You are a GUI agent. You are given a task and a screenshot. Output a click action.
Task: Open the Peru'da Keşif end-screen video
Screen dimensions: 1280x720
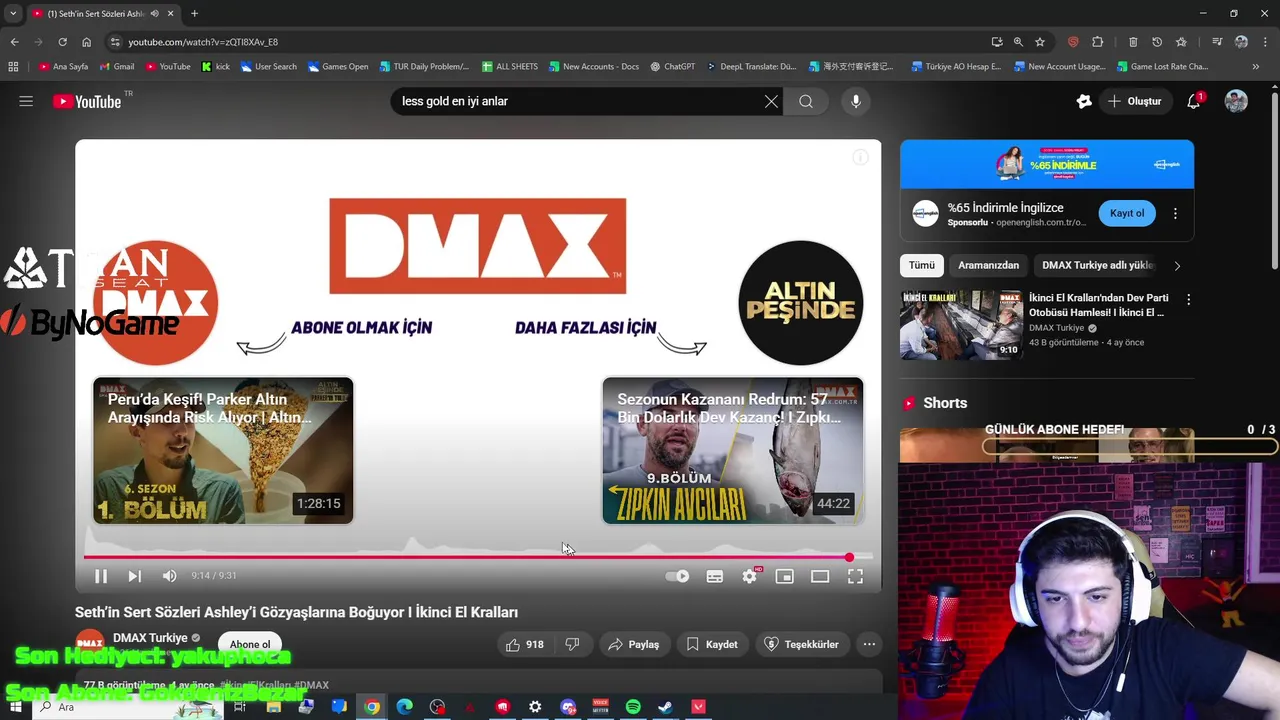[x=223, y=450]
